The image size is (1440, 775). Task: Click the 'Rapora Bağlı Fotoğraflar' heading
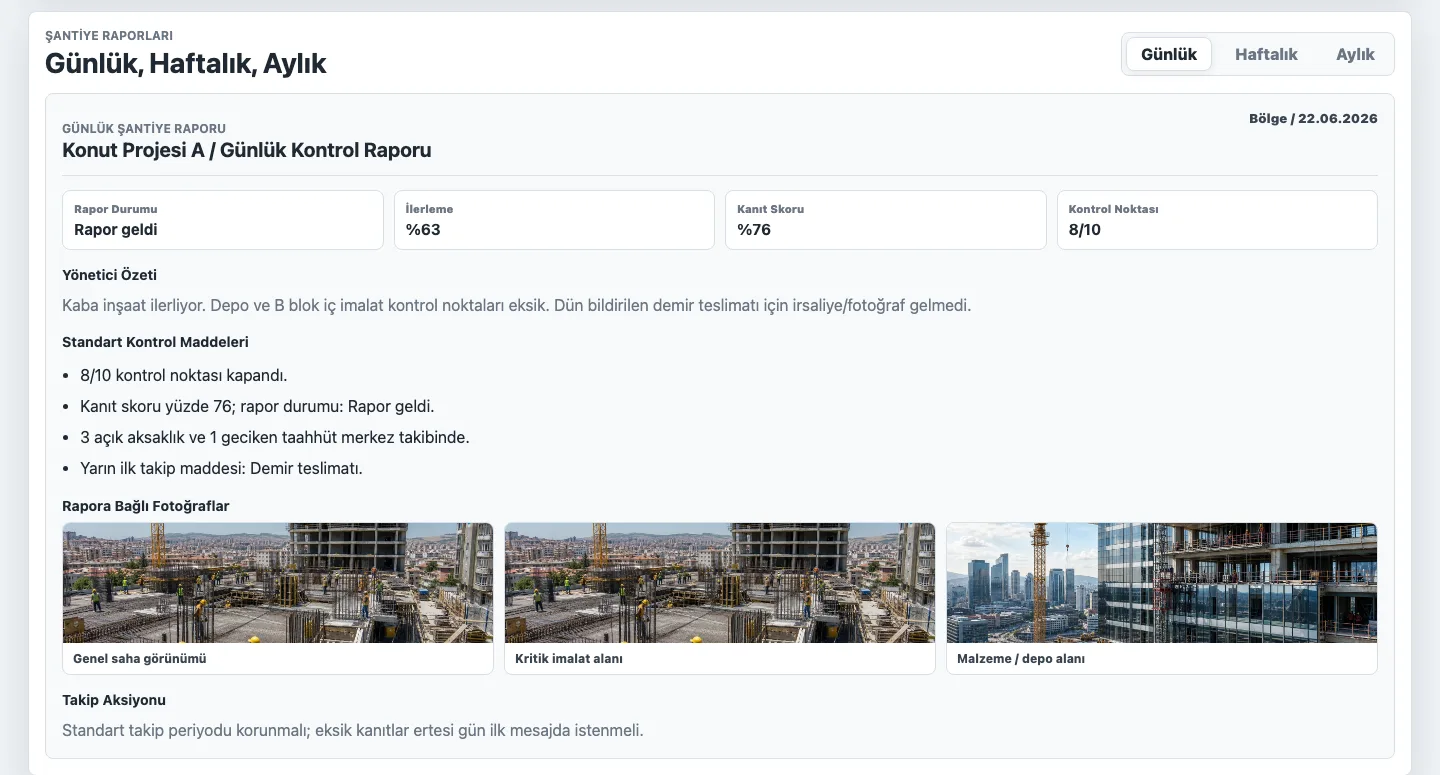(146, 506)
